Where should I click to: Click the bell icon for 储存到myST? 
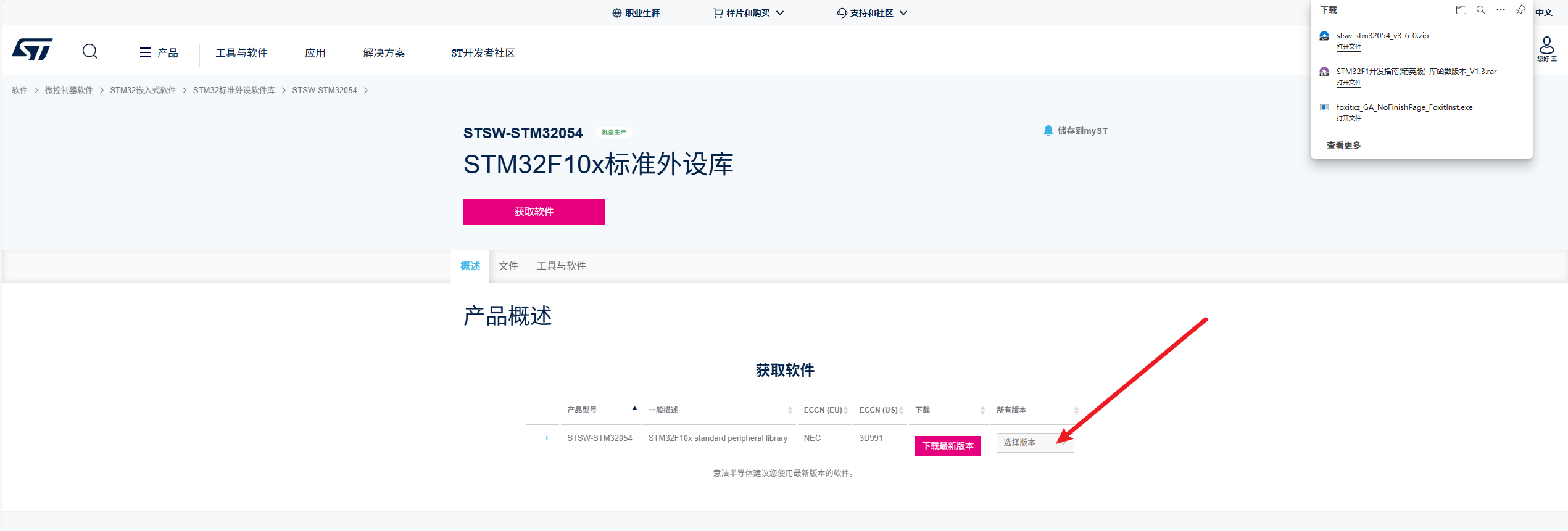[1048, 131]
